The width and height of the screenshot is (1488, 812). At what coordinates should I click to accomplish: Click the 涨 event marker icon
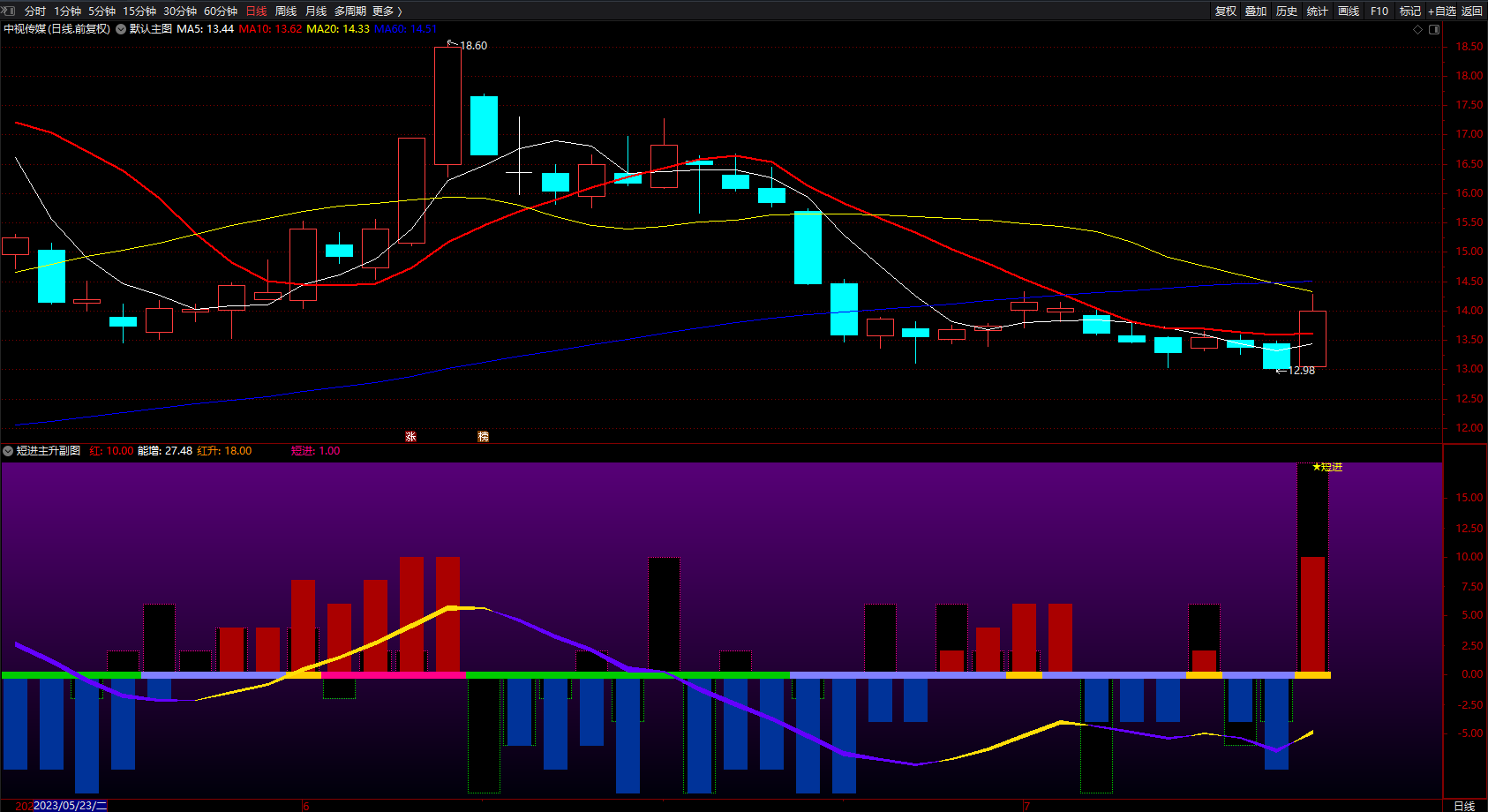click(410, 436)
